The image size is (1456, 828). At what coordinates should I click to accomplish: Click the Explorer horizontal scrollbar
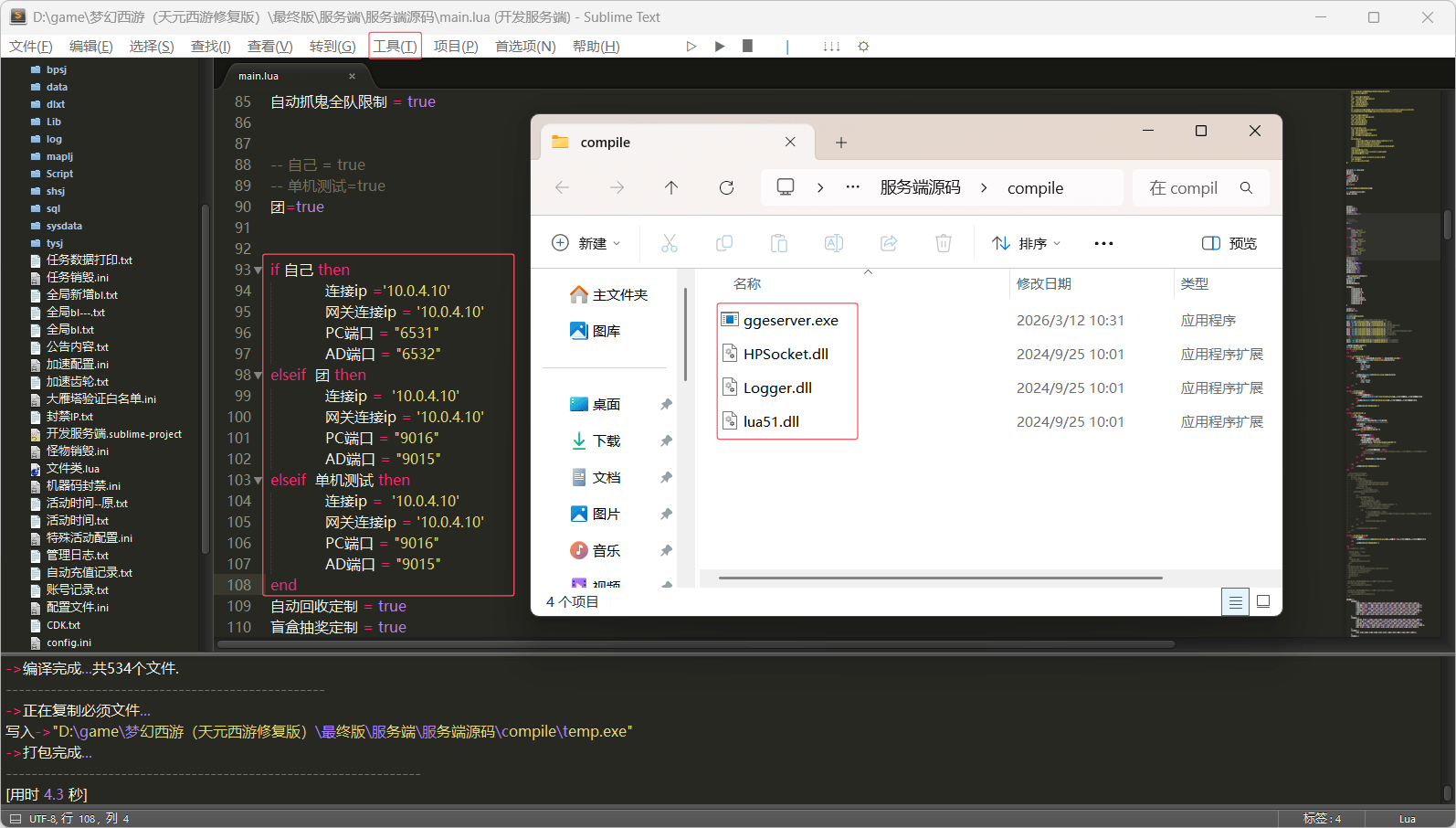[x=940, y=578]
